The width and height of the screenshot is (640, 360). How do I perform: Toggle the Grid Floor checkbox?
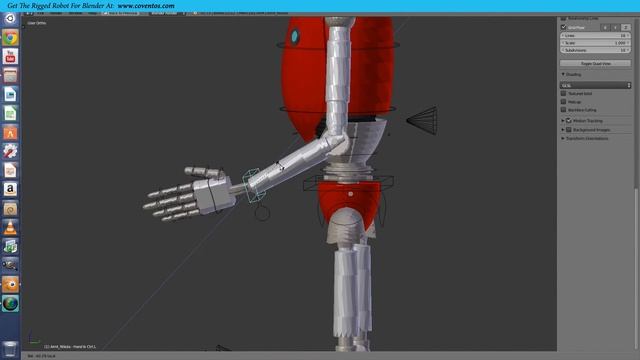[564, 27]
